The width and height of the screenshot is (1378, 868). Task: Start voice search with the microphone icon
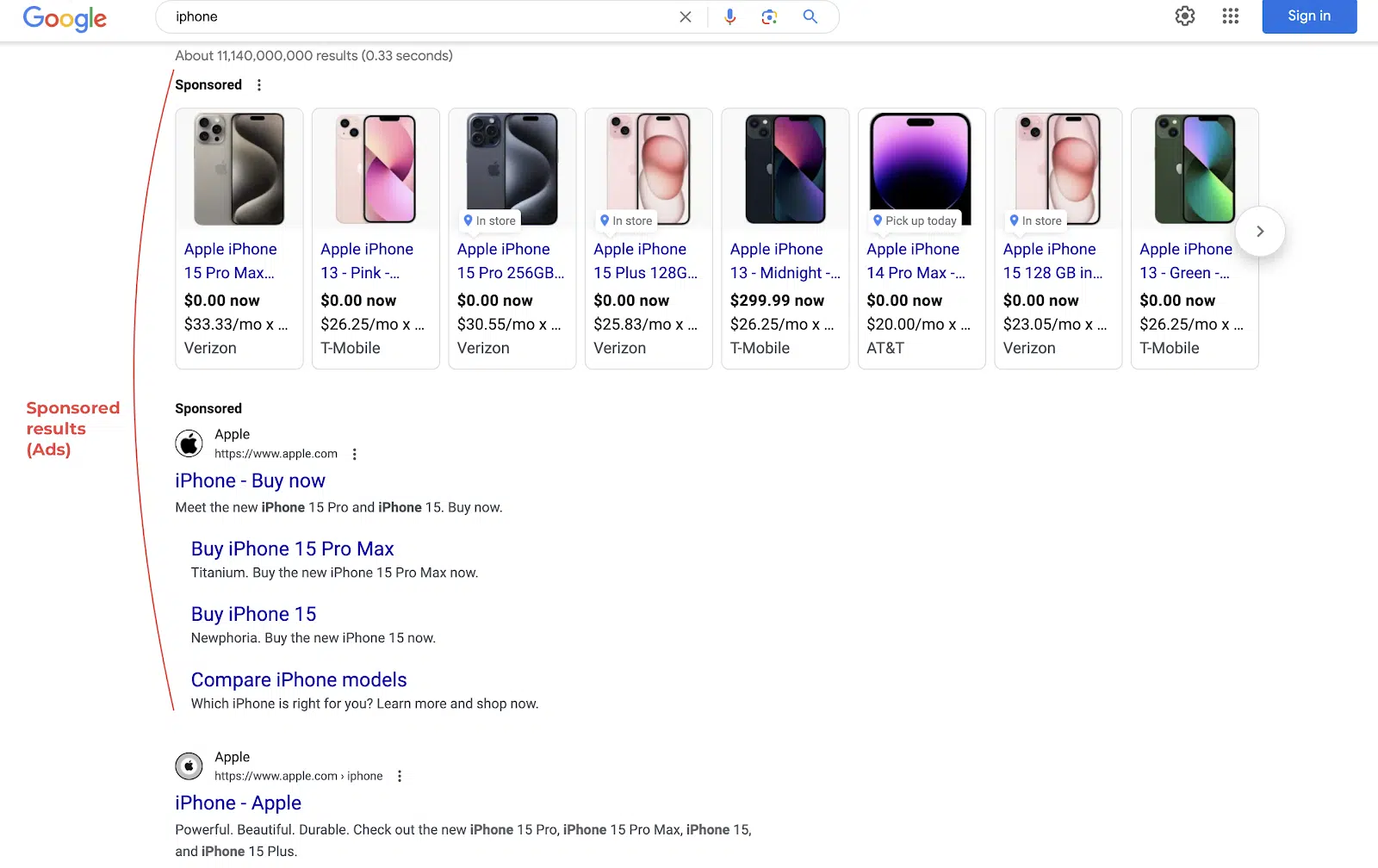(730, 16)
